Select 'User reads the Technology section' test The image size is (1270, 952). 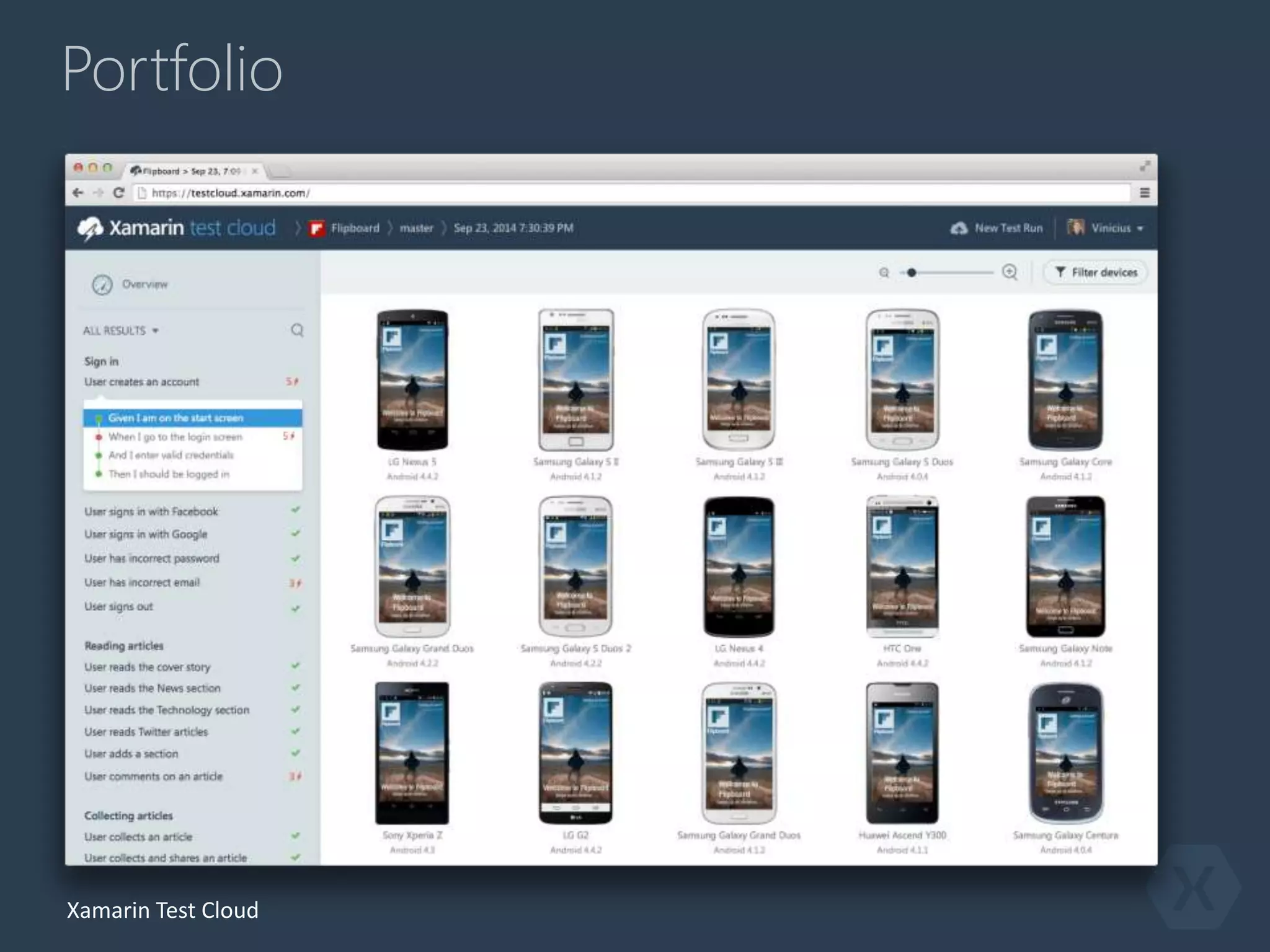point(192,710)
